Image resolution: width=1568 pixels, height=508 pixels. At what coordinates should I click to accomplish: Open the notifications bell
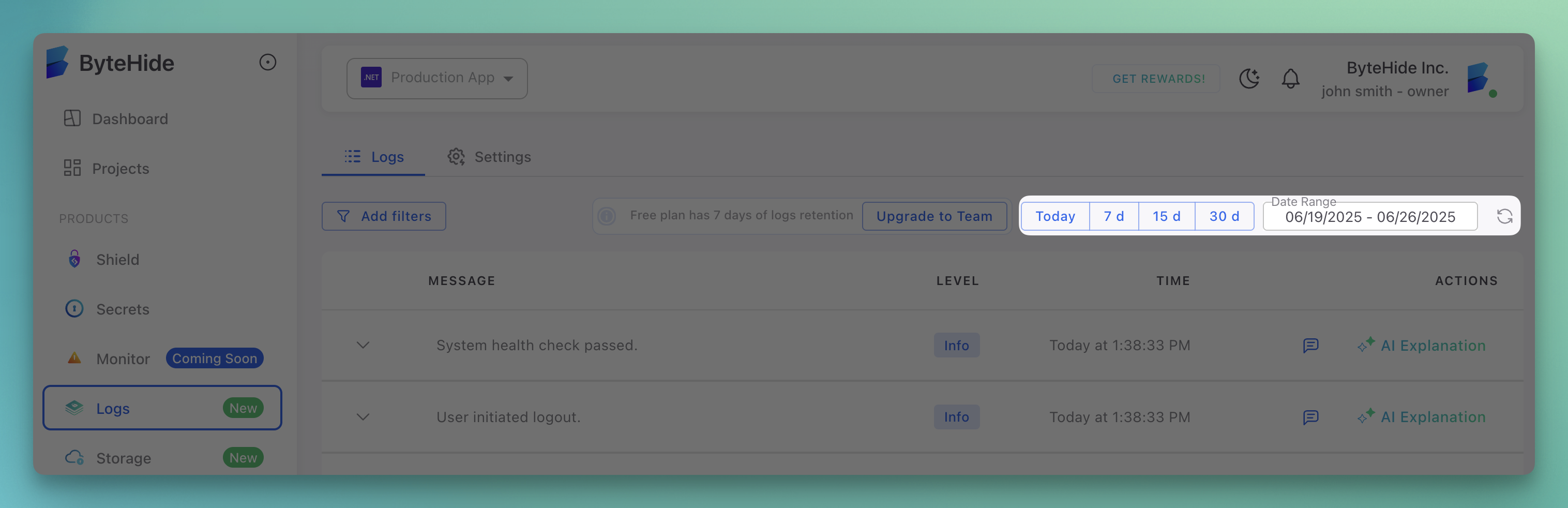1290,79
